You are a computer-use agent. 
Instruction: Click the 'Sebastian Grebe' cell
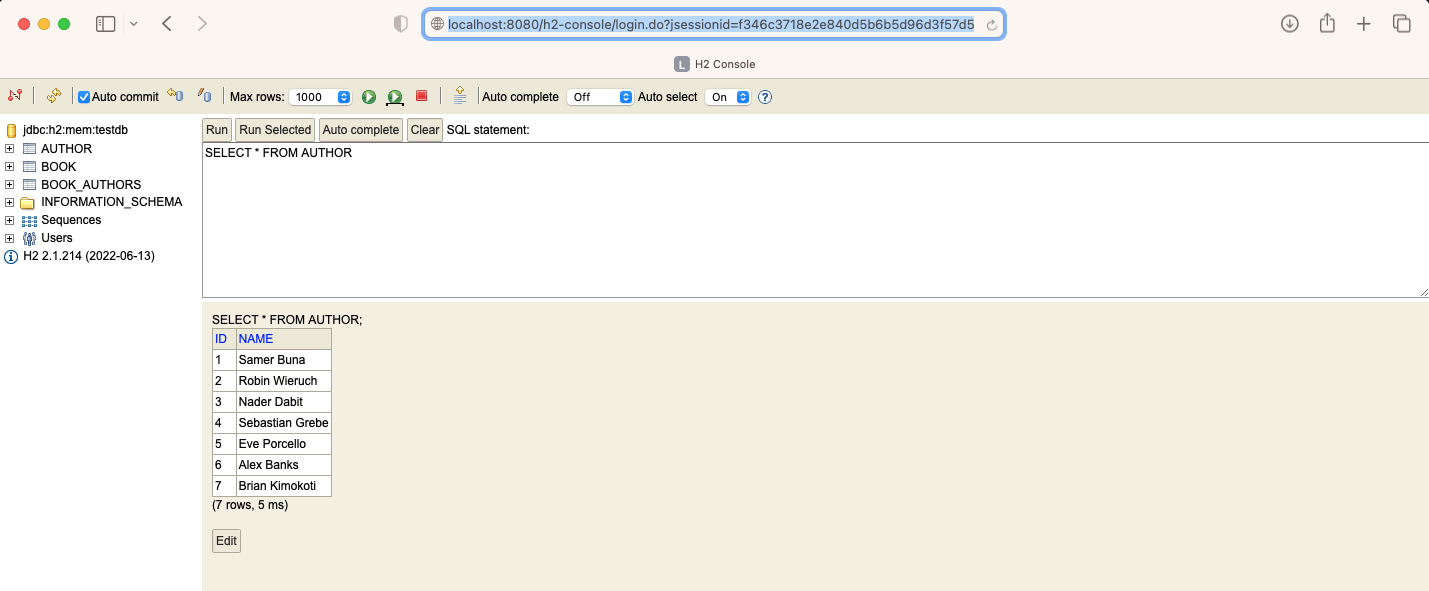click(284, 423)
